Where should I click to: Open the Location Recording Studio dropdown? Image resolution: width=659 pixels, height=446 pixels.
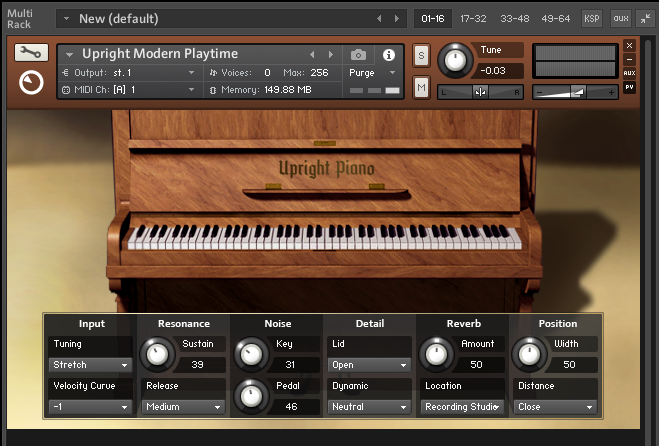pos(462,407)
